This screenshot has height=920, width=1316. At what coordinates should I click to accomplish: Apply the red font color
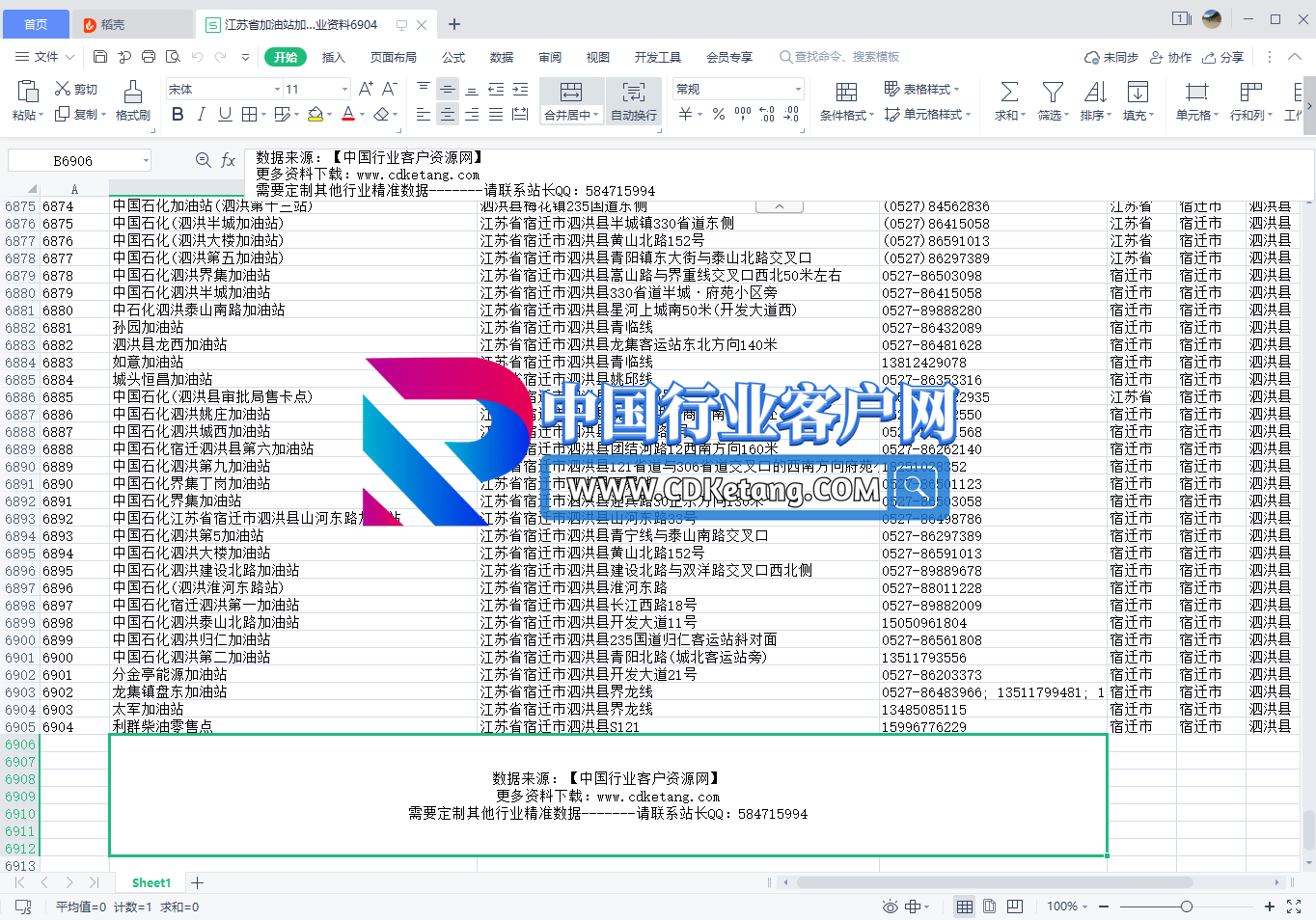click(x=348, y=114)
